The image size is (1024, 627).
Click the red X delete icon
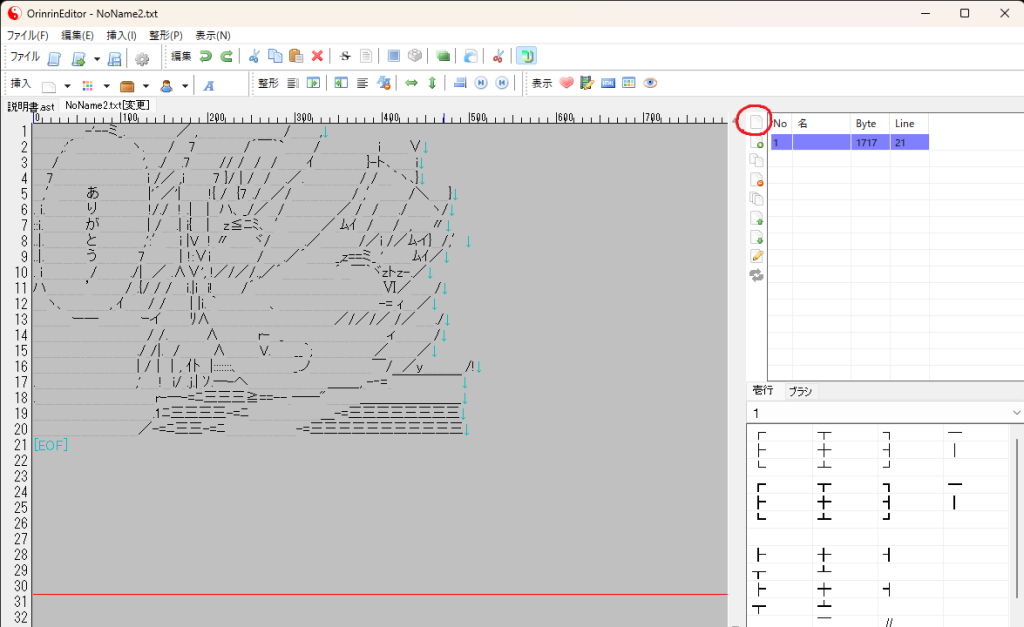point(317,57)
